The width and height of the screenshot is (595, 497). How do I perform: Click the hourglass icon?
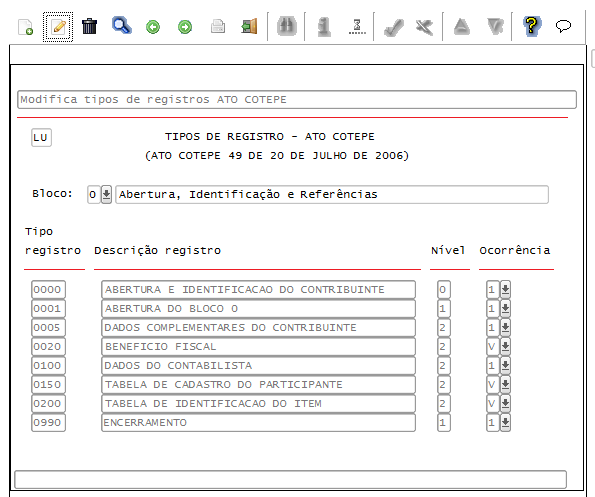tap(357, 27)
